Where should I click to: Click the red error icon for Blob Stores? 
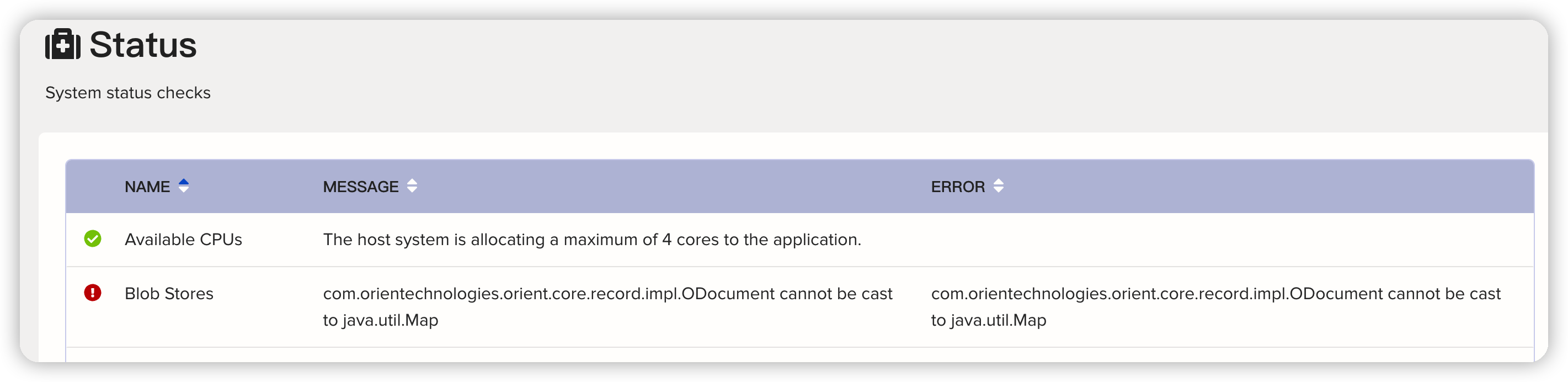point(93,293)
